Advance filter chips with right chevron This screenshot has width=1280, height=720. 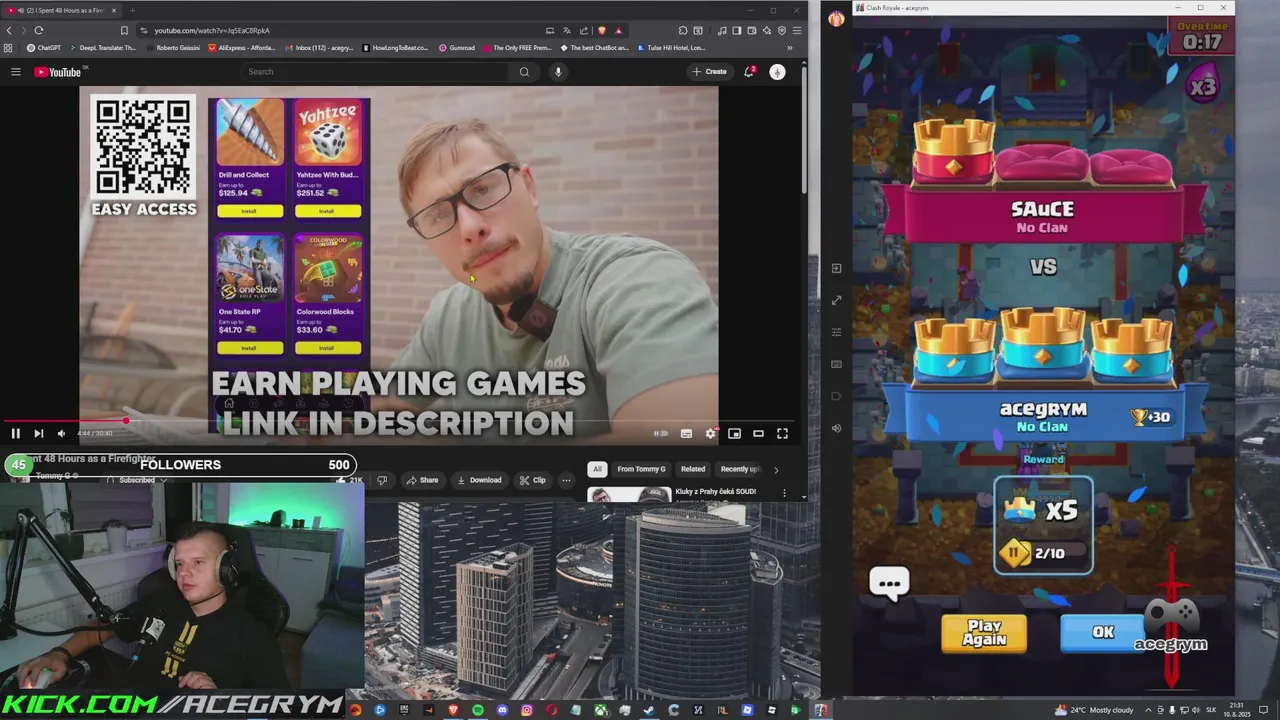[776, 469]
